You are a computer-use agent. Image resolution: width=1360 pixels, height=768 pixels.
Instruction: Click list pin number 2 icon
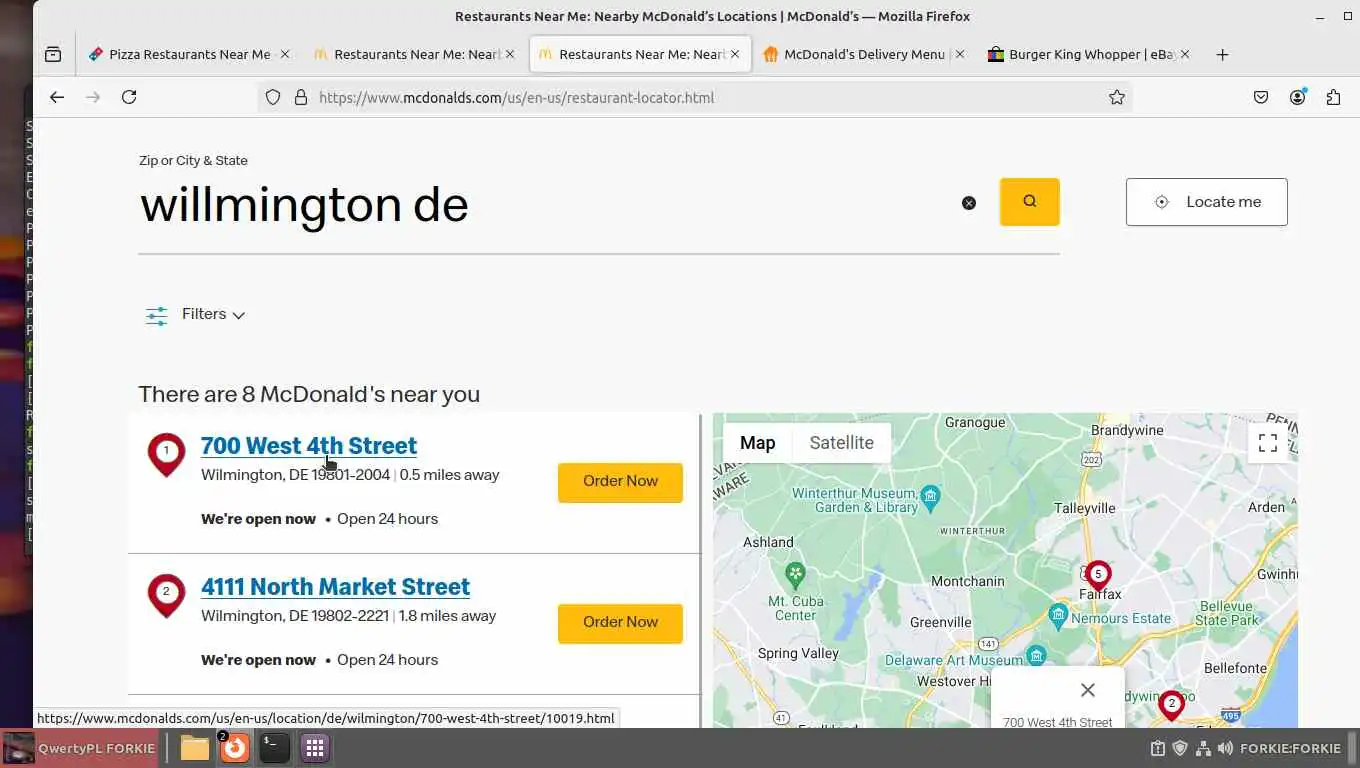point(166,595)
